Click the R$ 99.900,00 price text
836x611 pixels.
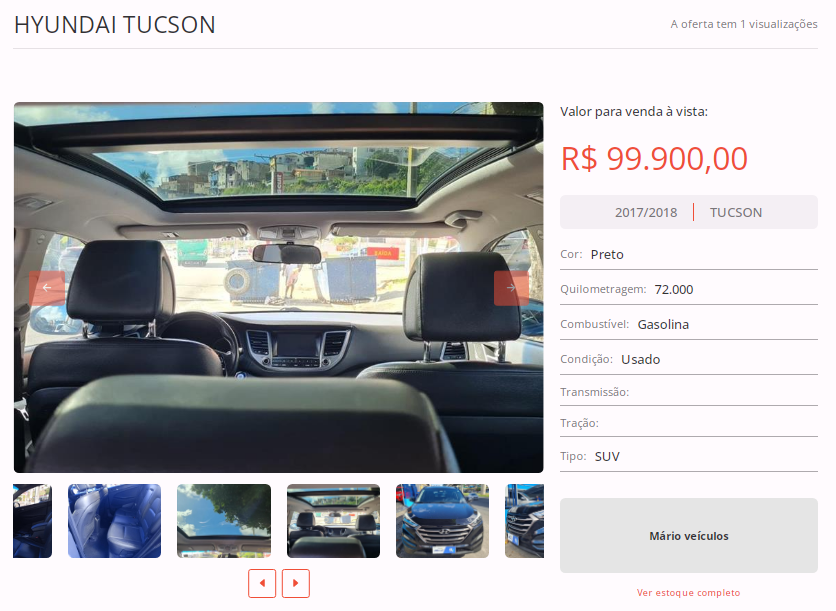(x=654, y=159)
